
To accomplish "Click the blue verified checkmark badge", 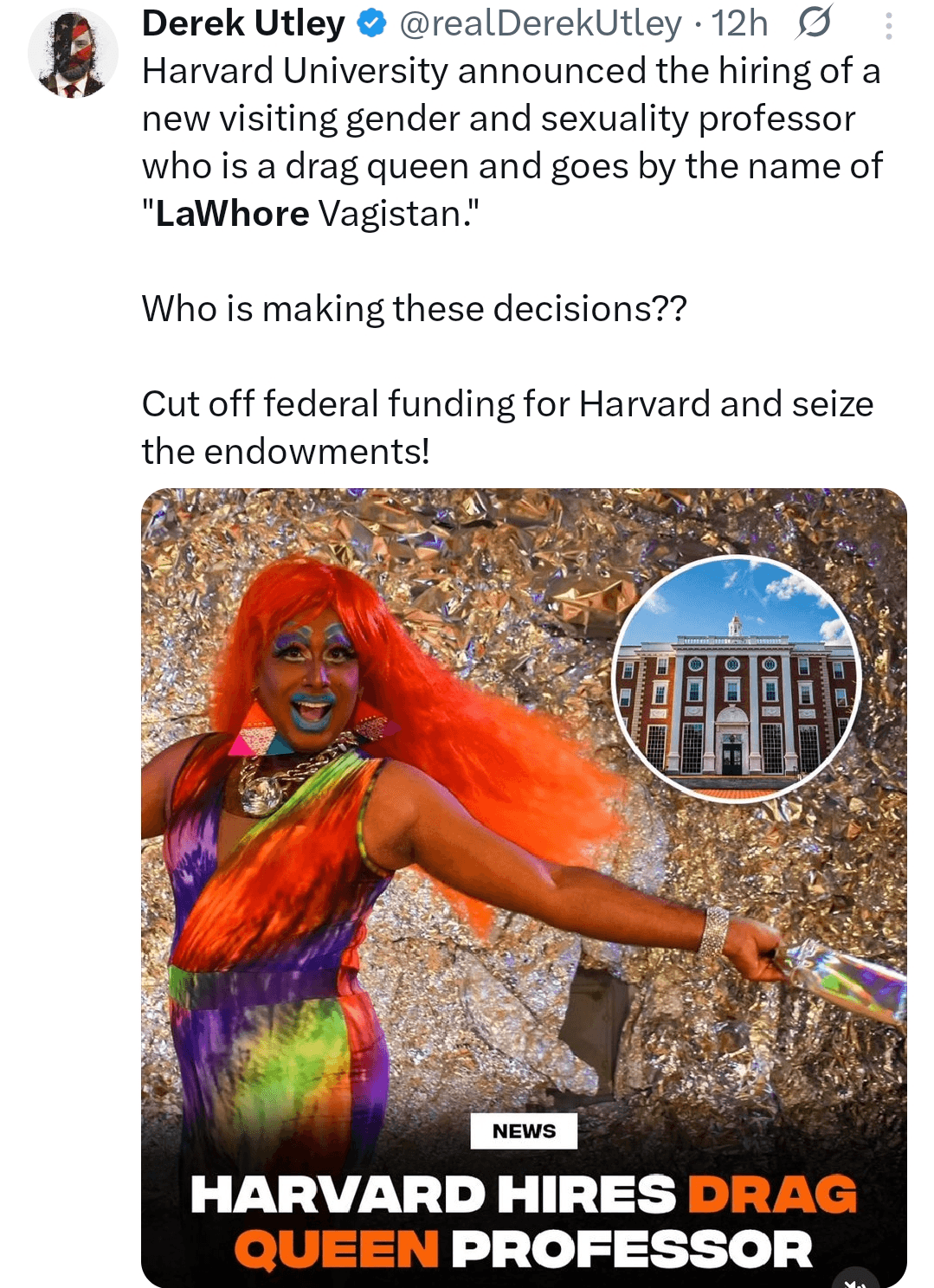I will point(371,24).
